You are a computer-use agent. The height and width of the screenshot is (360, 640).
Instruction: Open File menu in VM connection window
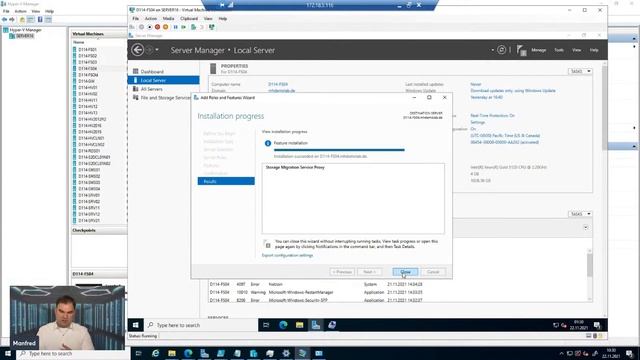click(136, 19)
